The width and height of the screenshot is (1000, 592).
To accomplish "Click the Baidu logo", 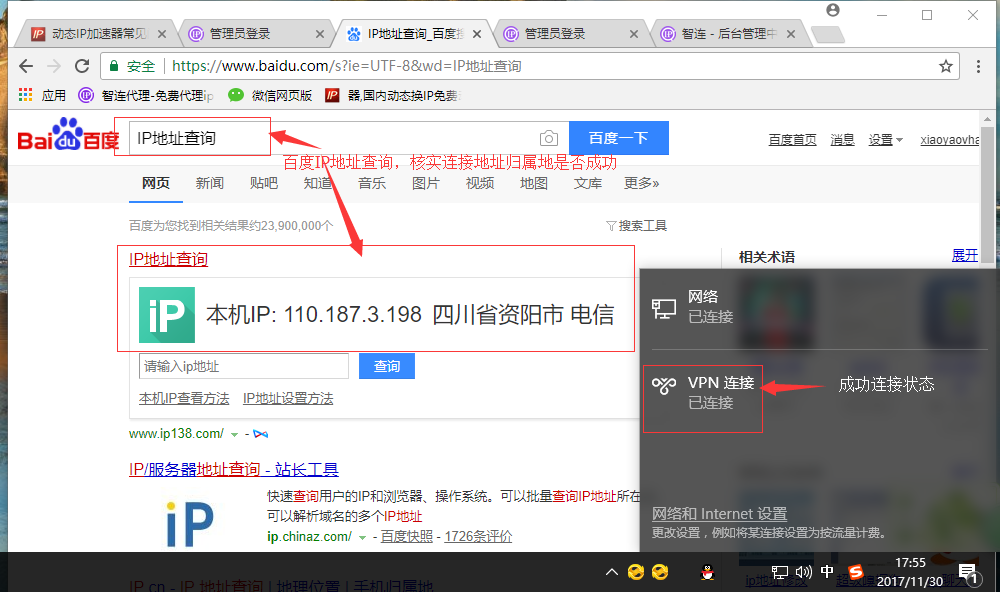I will click(x=66, y=136).
